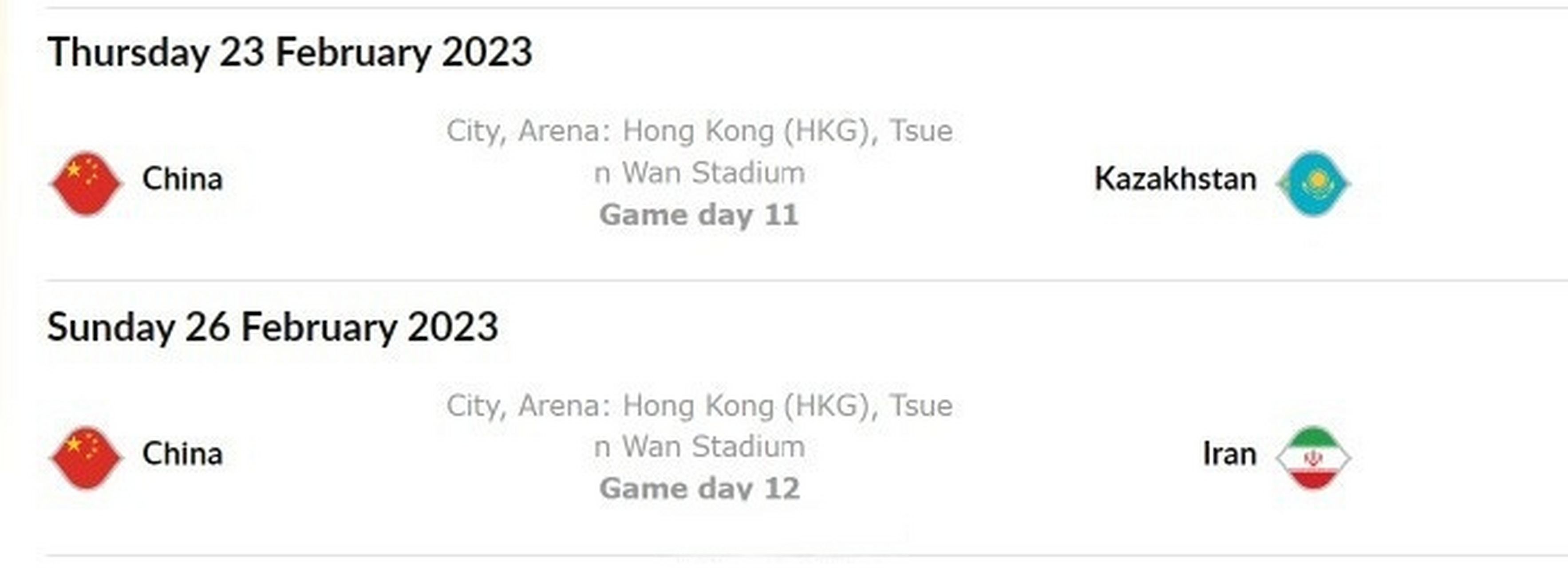Open the Kazakhstan team name link
This screenshot has width=1568, height=568.
1175,179
